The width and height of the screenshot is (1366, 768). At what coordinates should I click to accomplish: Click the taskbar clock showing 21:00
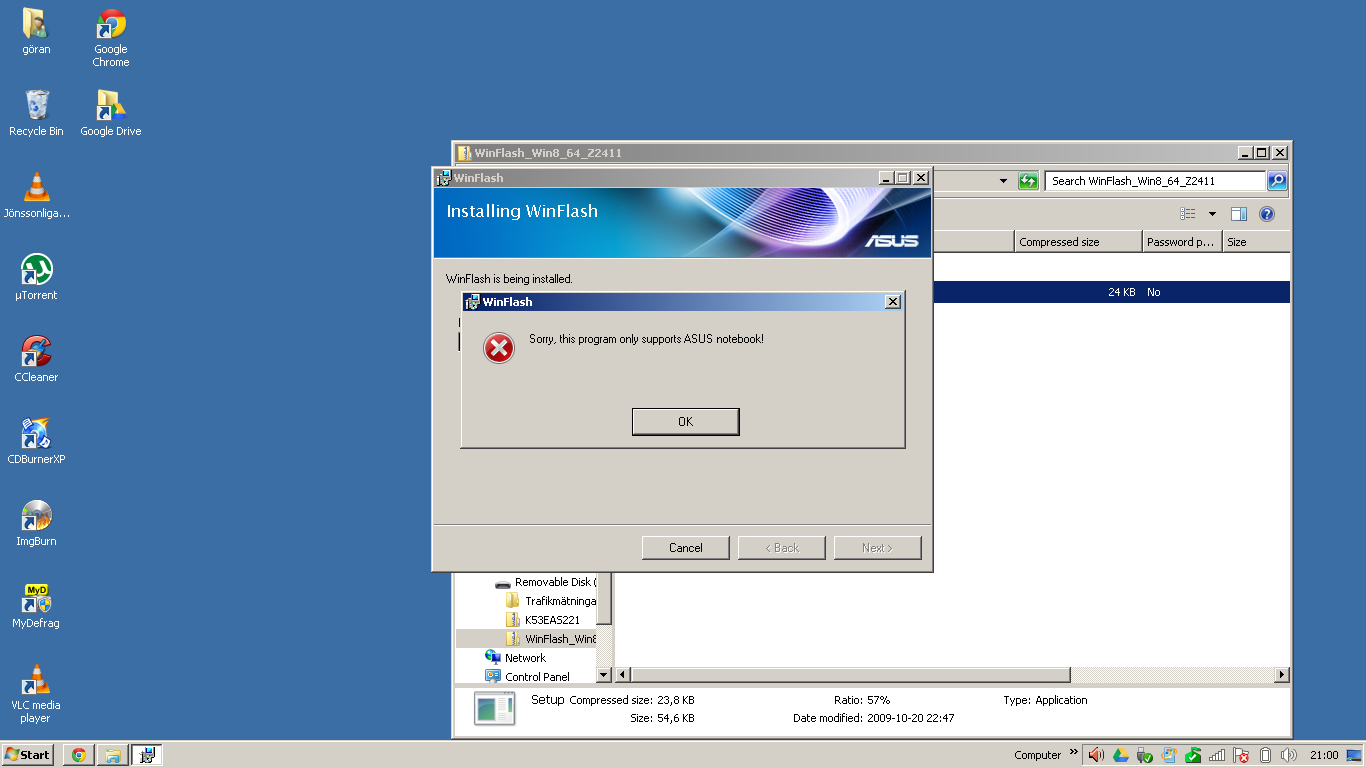(x=1324, y=755)
